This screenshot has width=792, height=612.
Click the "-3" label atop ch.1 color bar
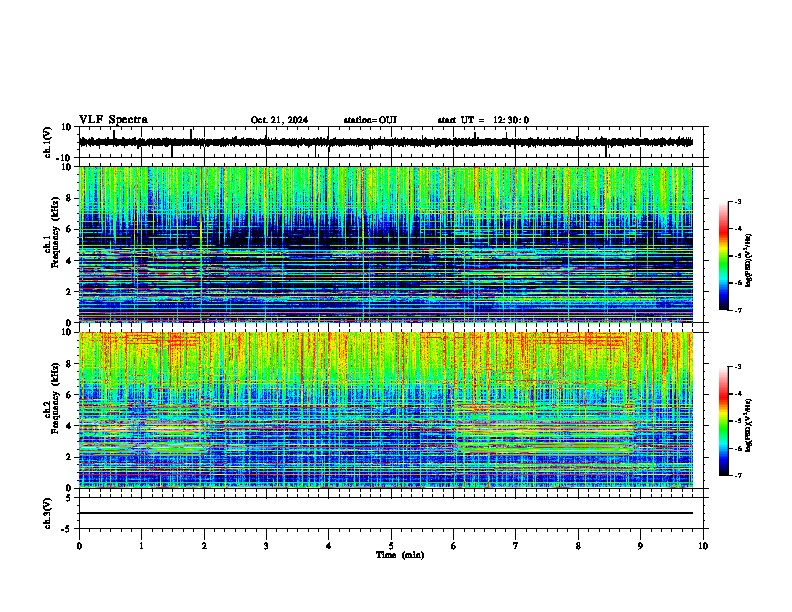tap(738, 201)
